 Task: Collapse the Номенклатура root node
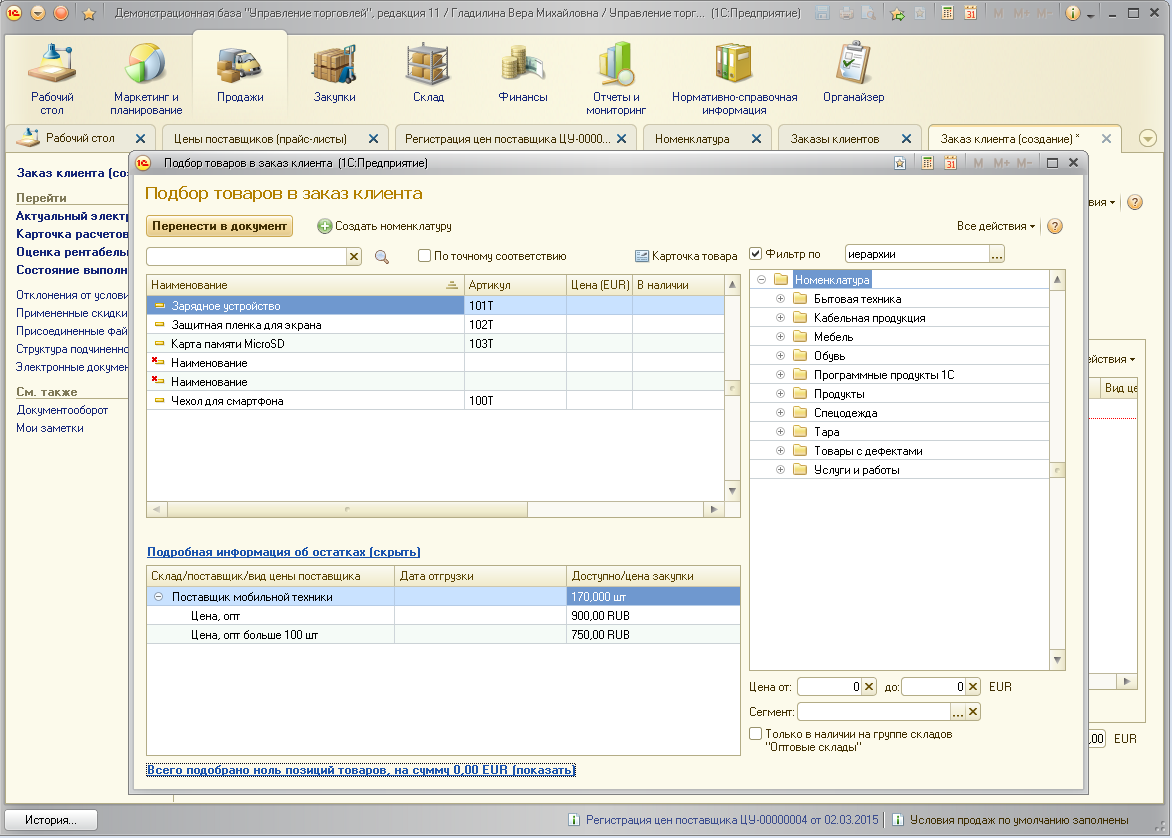click(x=762, y=280)
